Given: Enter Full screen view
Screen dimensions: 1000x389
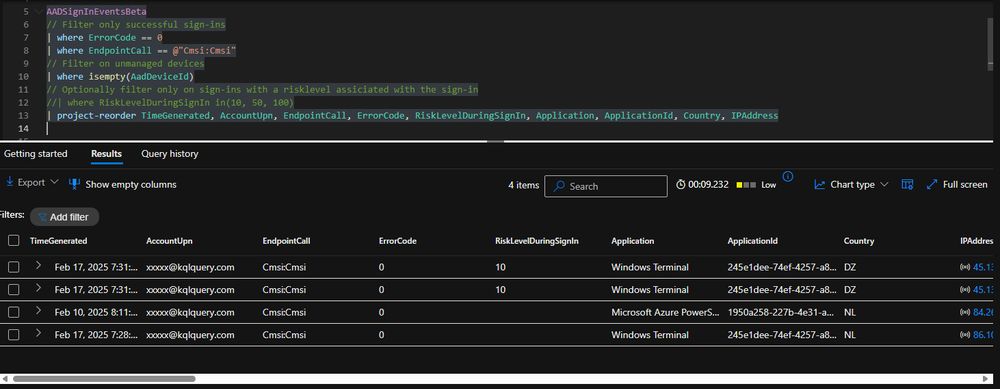Looking at the screenshot, I should [x=957, y=185].
